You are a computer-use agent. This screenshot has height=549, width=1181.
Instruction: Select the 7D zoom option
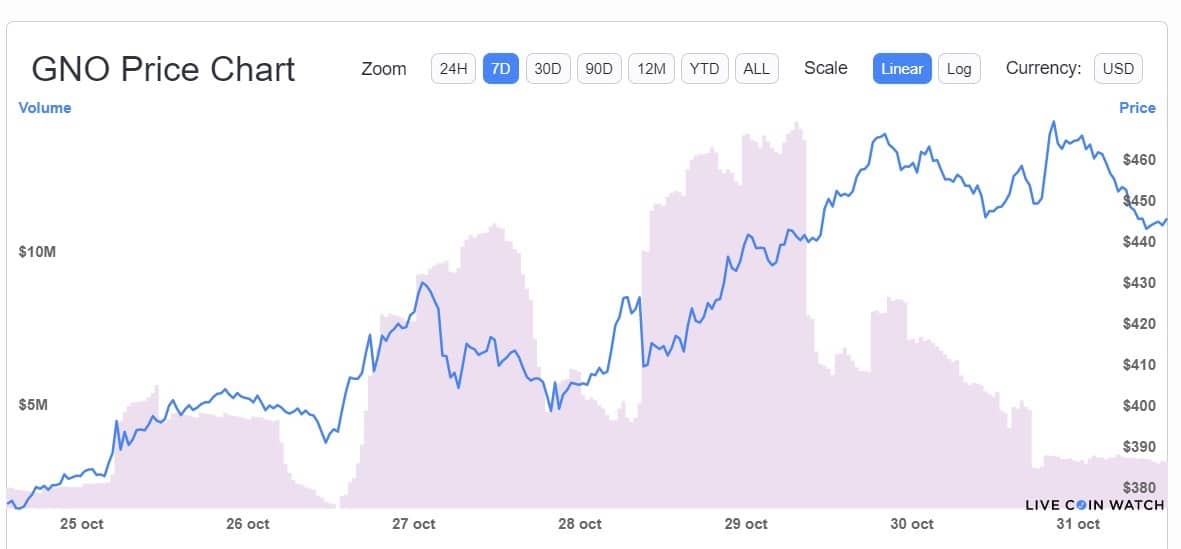pos(500,69)
